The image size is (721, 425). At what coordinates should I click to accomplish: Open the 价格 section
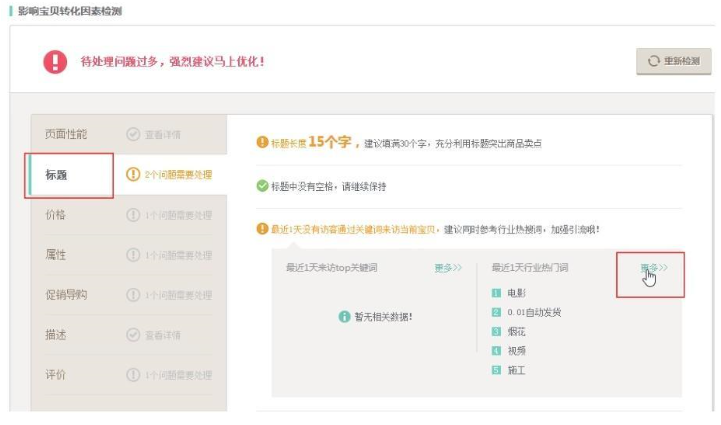pos(56,215)
